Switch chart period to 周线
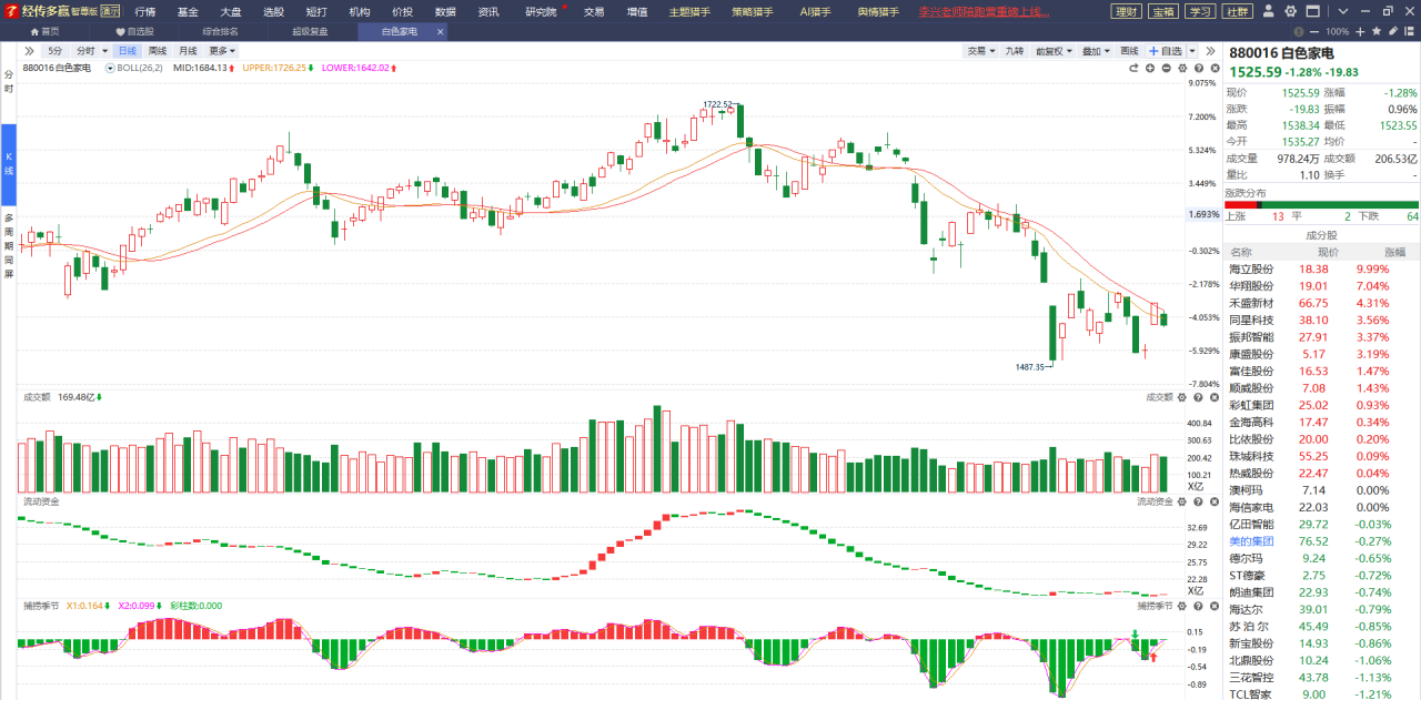Image resolution: width=1421 pixels, height=701 pixels. (x=158, y=51)
